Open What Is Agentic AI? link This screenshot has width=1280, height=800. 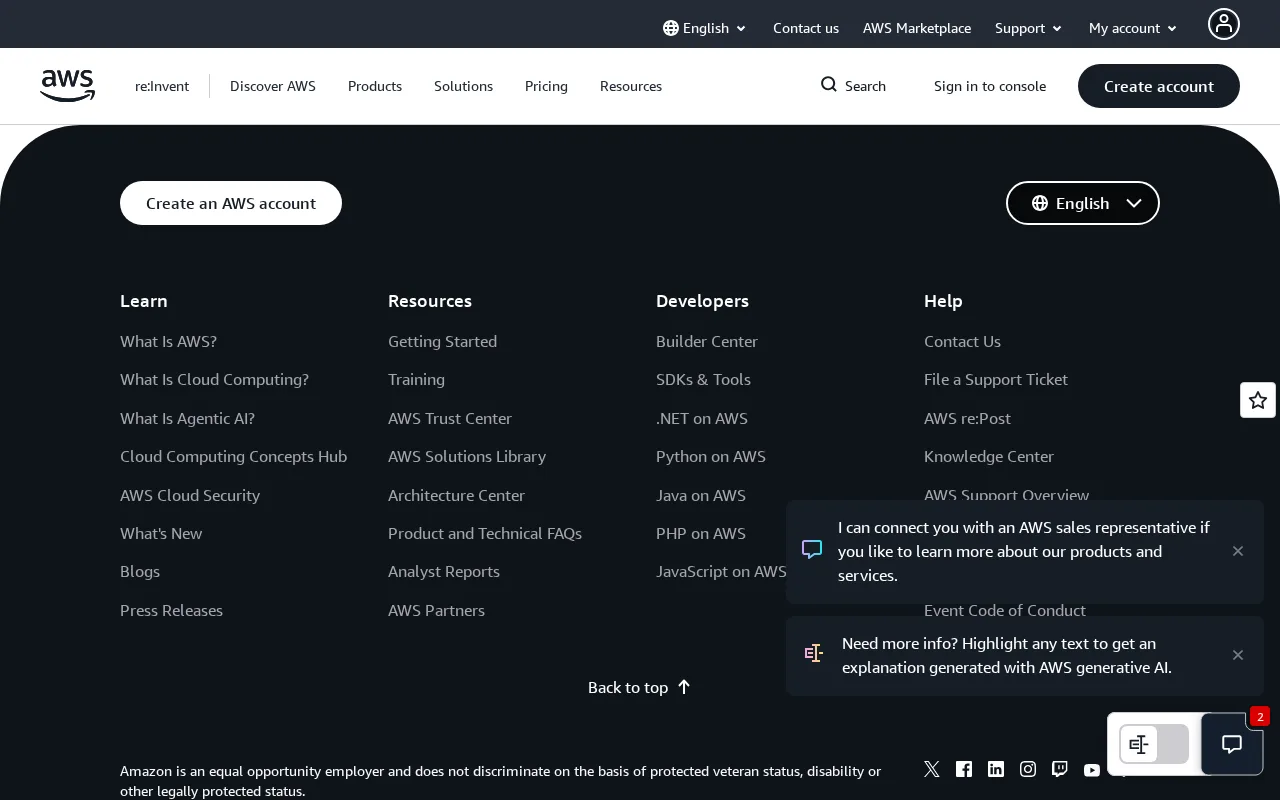pos(187,418)
